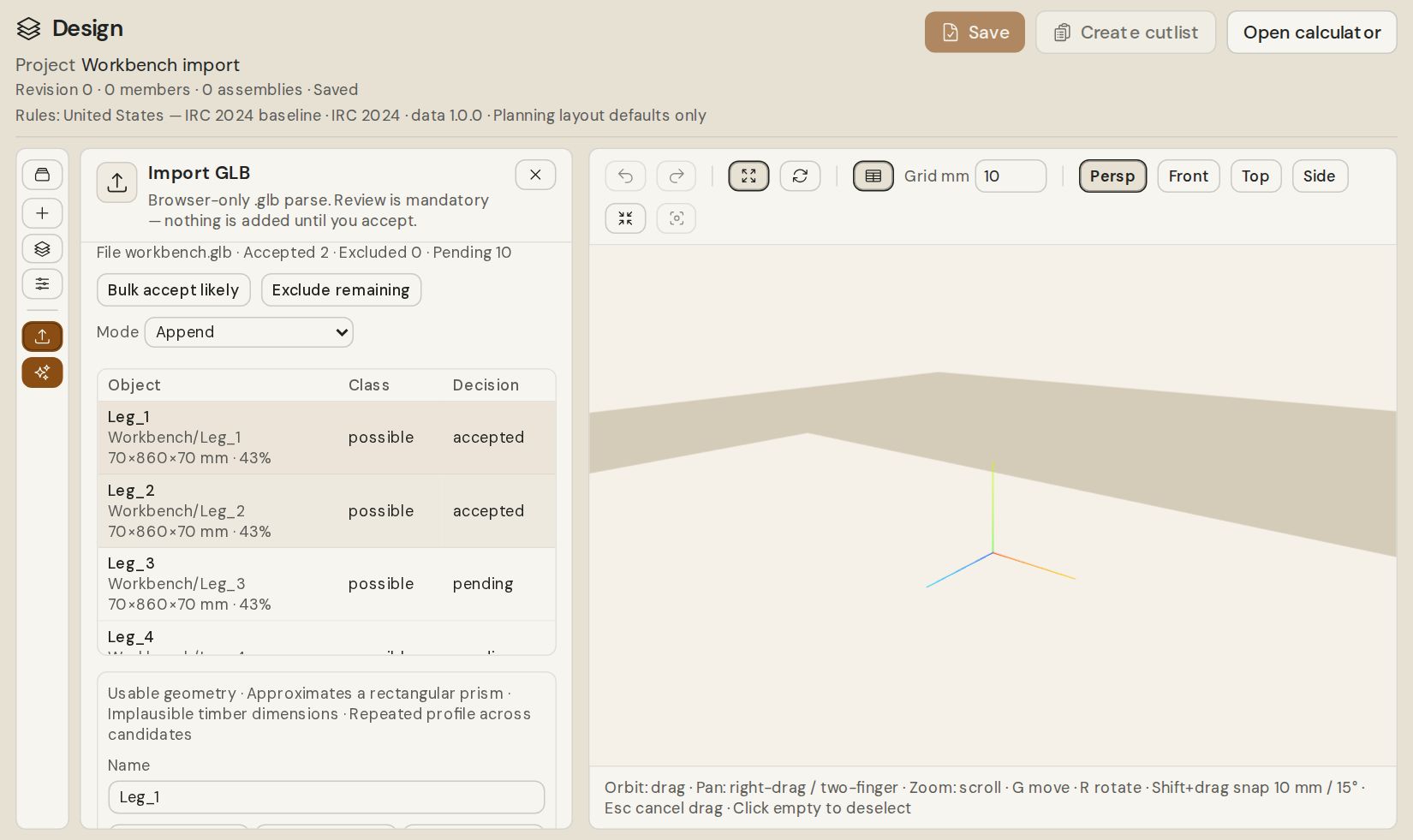Switch to Side view
The image size is (1413, 840).
pos(1320,176)
